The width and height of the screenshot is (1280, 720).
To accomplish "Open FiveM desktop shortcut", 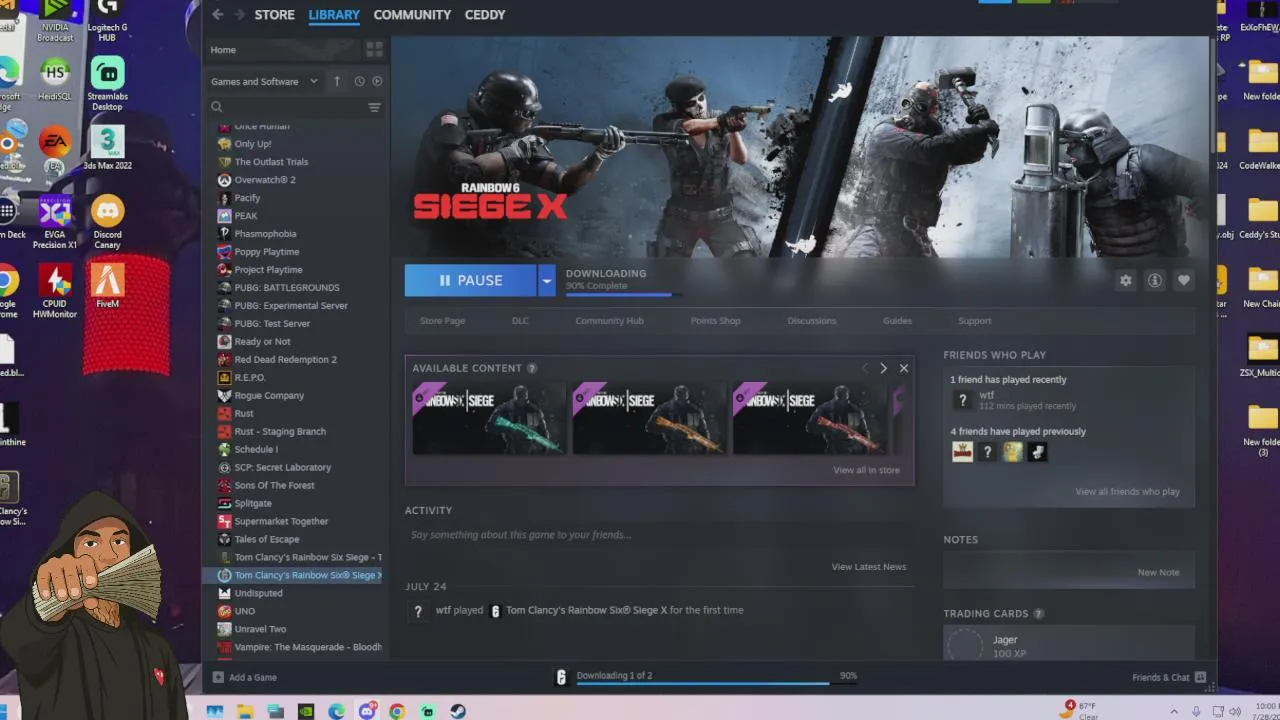I will [x=108, y=286].
